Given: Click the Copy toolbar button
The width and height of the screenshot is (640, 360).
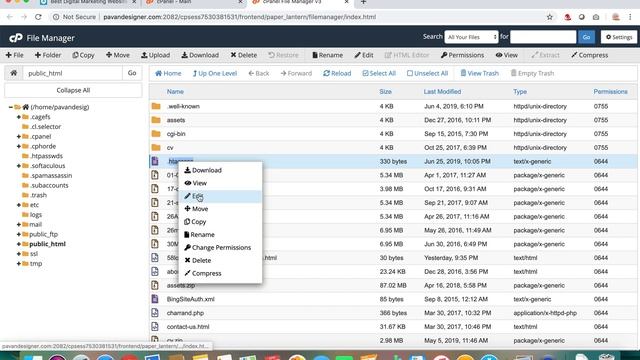Looking at the screenshot, I should [x=83, y=55].
